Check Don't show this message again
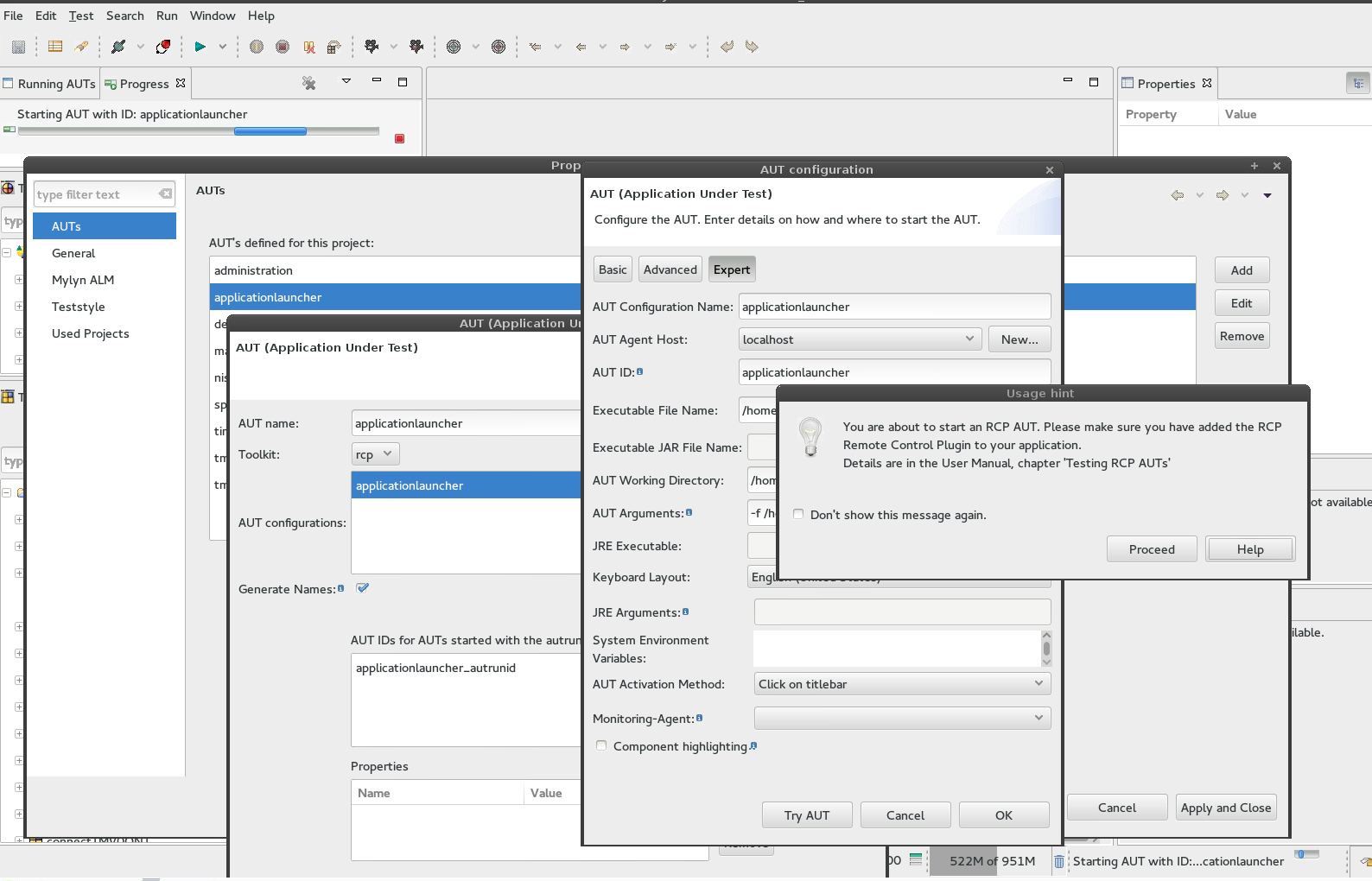The width and height of the screenshot is (1372, 881). (798, 514)
